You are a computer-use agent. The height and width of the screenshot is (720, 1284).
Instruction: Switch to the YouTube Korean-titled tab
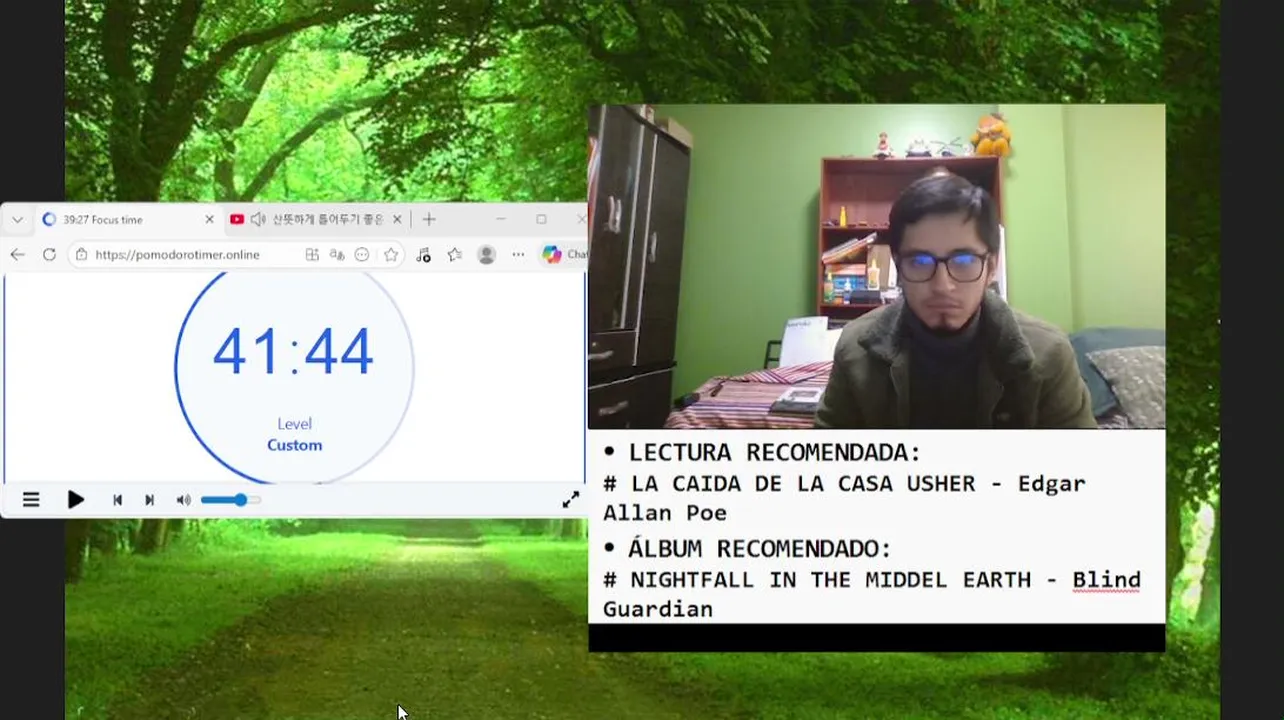coord(315,219)
